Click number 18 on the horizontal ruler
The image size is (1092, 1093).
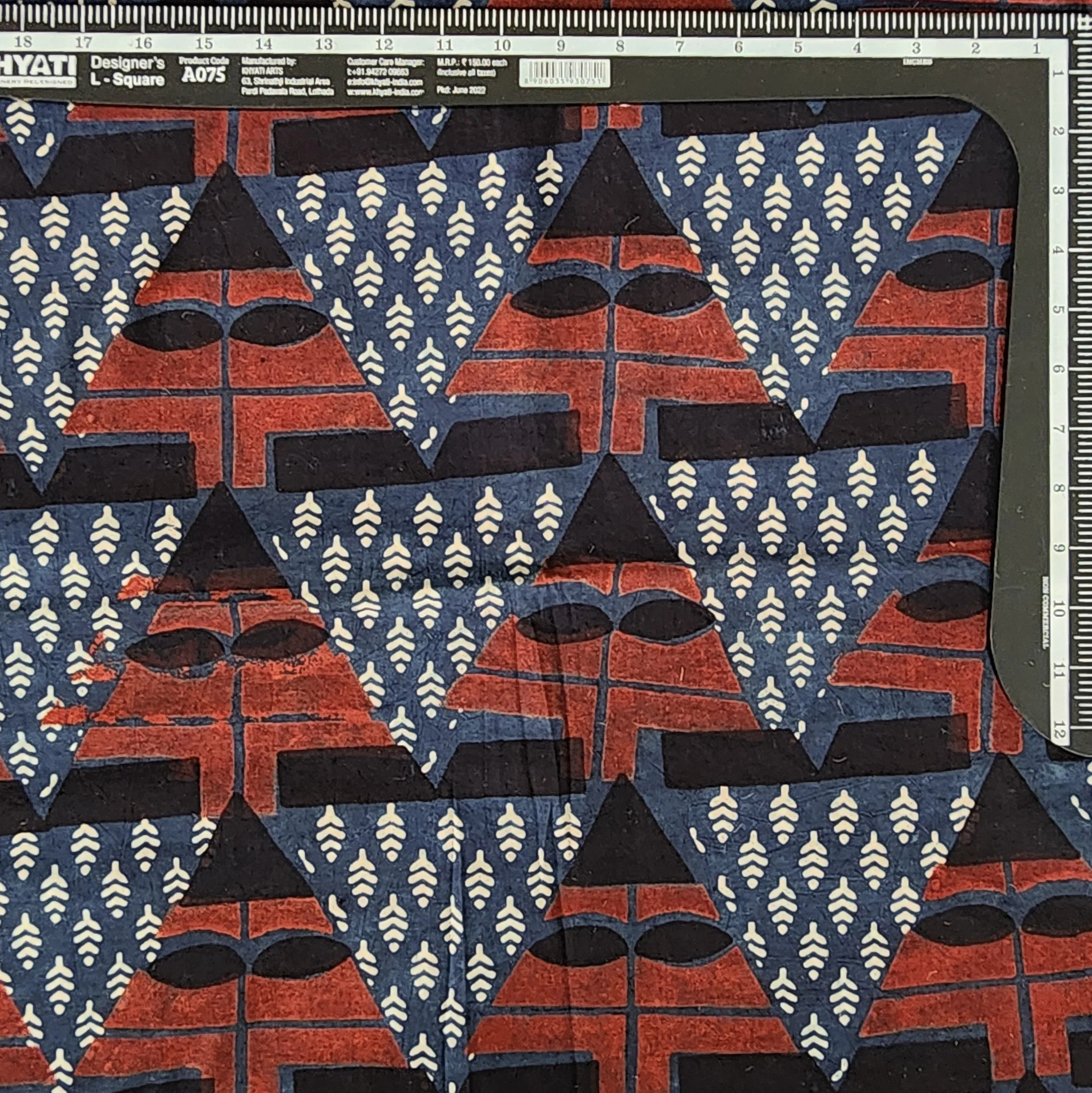click(22, 42)
